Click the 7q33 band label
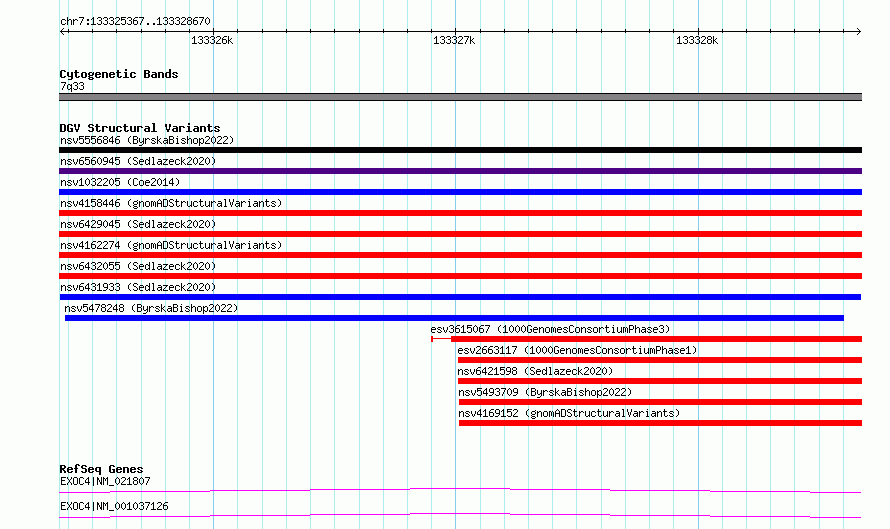This screenshot has height=529, width=890. pyautogui.click(x=72, y=86)
